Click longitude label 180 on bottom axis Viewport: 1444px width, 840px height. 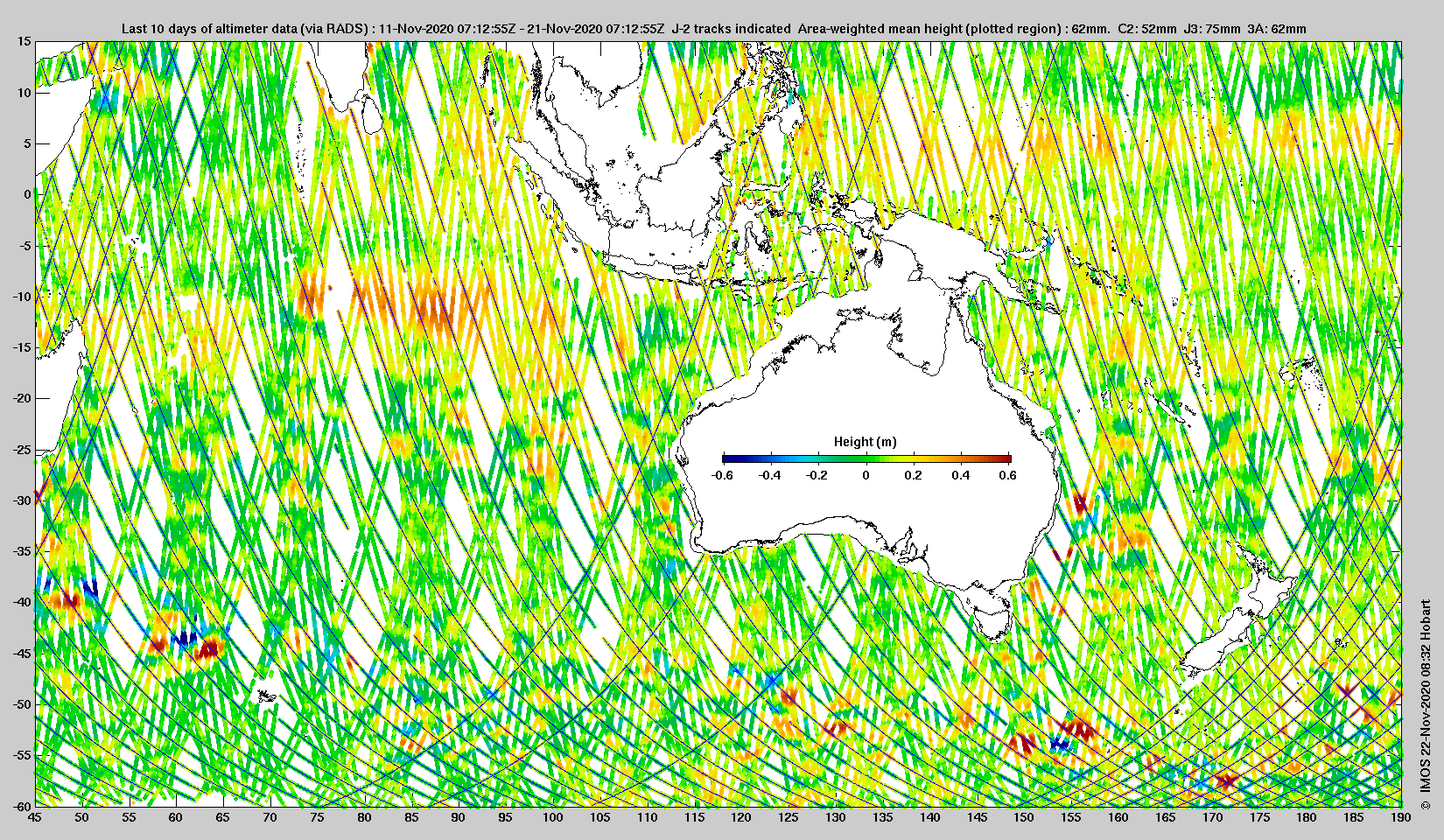(1307, 817)
